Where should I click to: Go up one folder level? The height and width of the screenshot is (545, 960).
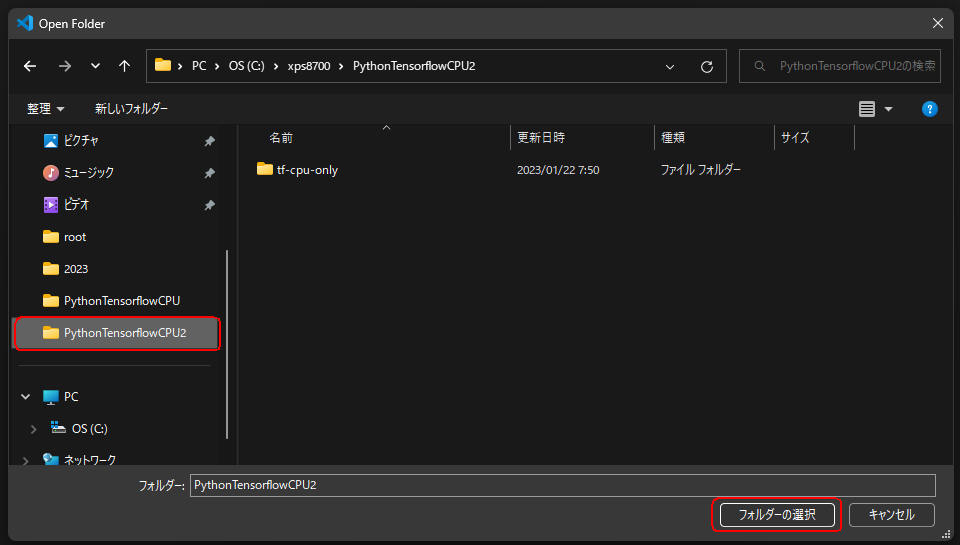coord(124,66)
